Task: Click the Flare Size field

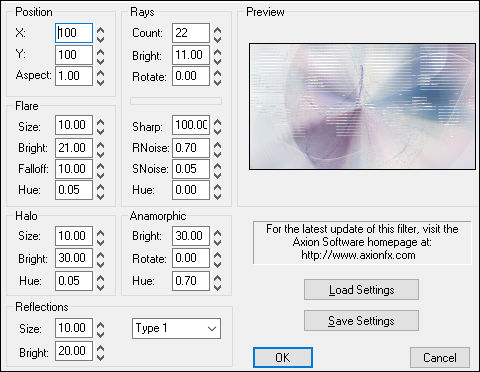Action: click(x=74, y=125)
